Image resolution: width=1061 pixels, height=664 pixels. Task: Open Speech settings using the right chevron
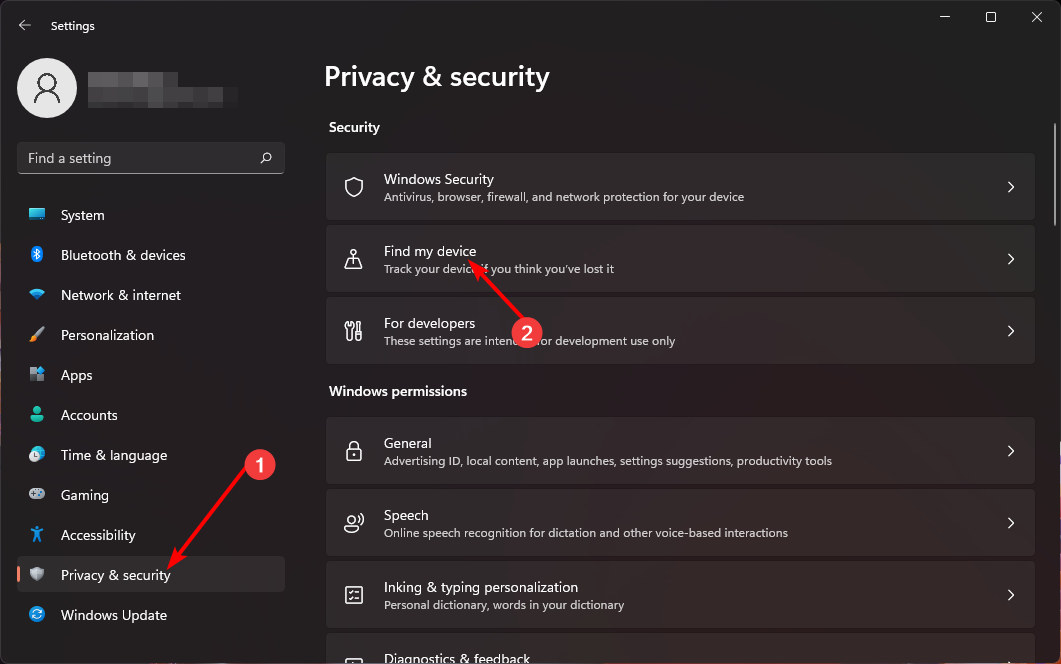pyautogui.click(x=1011, y=522)
